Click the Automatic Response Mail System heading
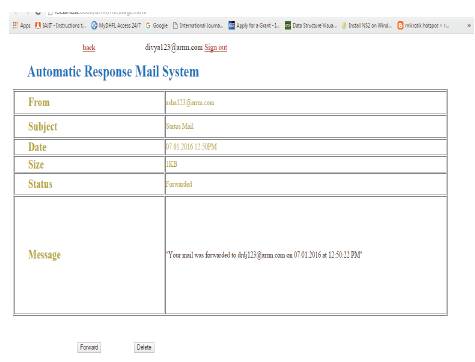Viewport: 475px width, 362px height. pos(113,72)
